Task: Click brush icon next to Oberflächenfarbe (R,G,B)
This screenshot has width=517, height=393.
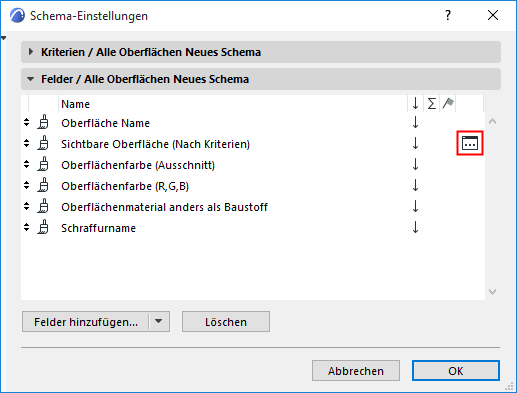Action: click(x=43, y=186)
